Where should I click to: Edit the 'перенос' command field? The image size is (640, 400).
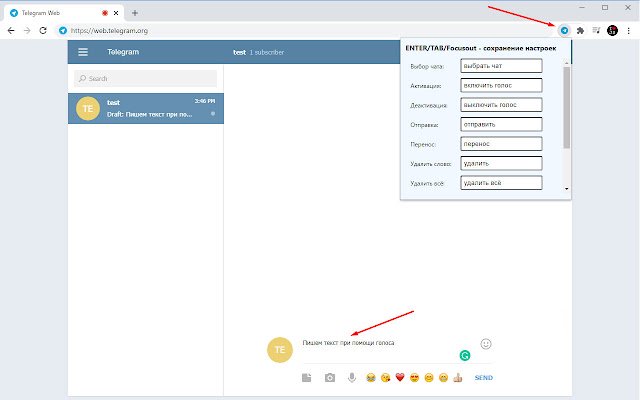coord(501,144)
